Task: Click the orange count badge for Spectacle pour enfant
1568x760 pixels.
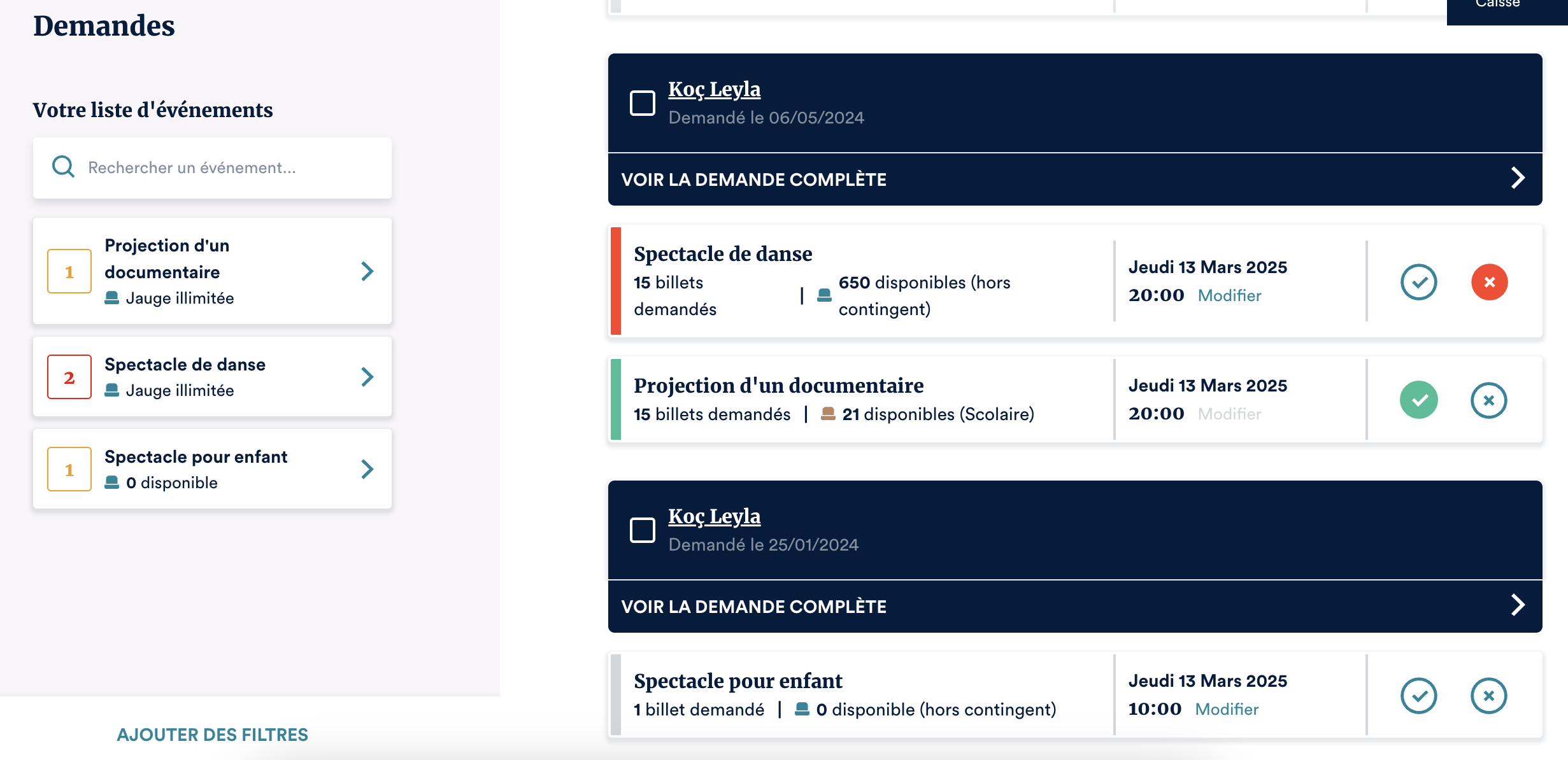Action: [x=69, y=469]
